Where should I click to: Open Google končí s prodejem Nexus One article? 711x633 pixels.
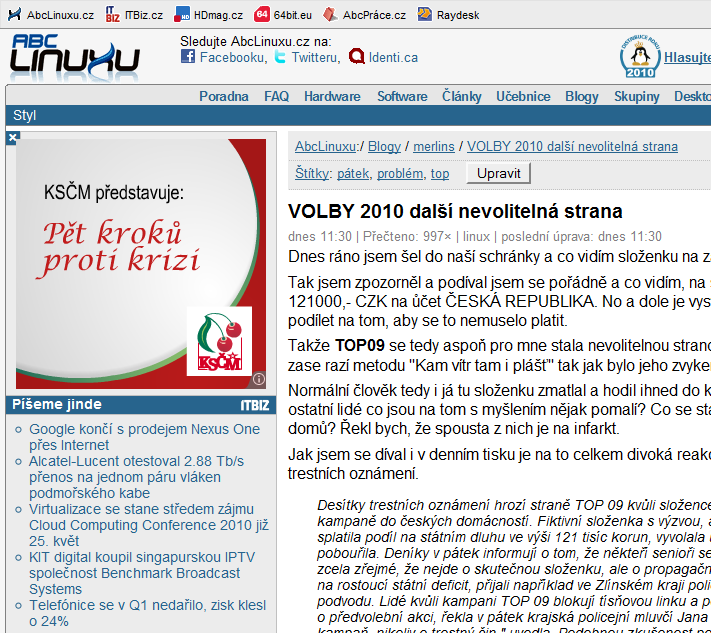[144, 437]
